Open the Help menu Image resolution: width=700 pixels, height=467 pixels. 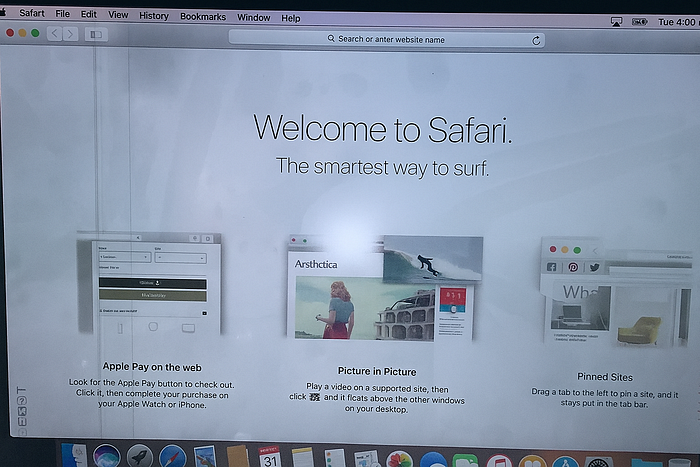(x=291, y=18)
